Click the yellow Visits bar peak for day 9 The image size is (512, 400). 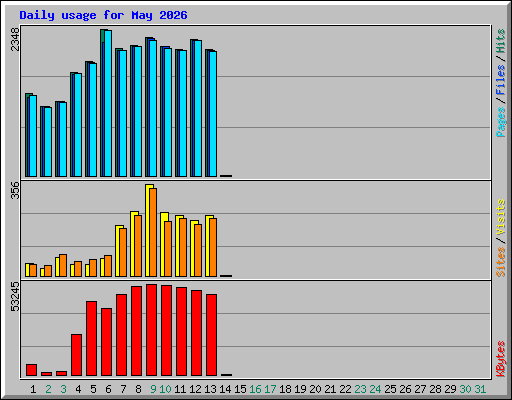(x=149, y=230)
